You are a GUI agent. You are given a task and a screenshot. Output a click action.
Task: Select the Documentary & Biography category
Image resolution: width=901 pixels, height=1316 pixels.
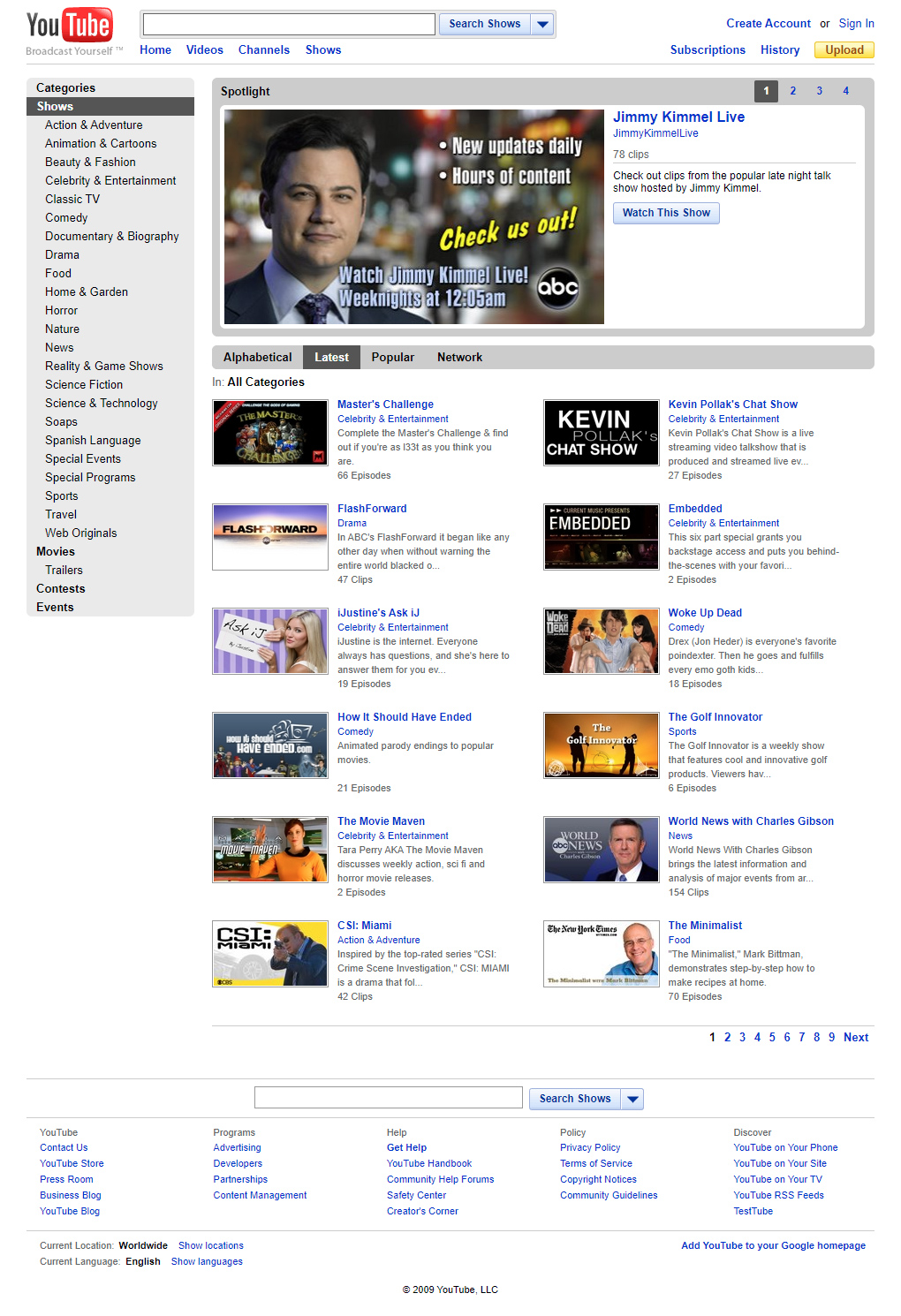tap(112, 237)
